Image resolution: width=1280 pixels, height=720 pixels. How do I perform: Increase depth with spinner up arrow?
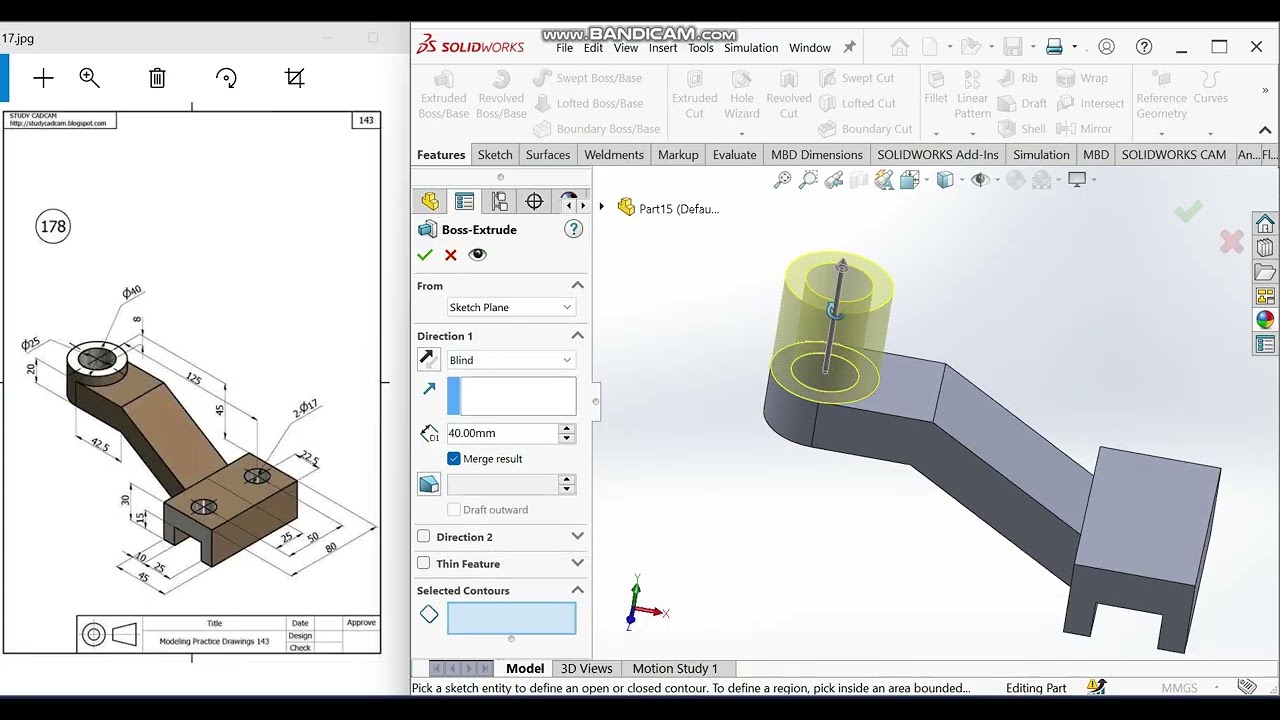(x=567, y=428)
